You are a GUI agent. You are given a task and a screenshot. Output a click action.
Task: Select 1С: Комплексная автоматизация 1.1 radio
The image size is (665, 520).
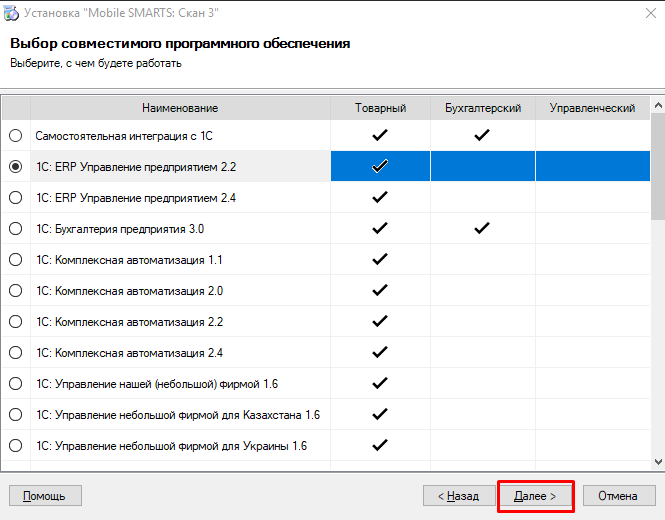(x=16, y=260)
